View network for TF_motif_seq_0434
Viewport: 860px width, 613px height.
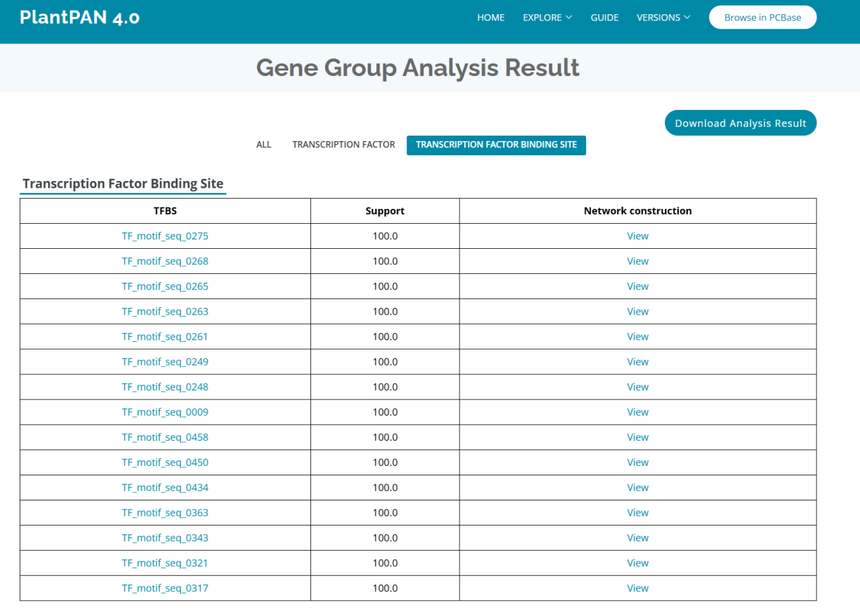click(x=637, y=488)
